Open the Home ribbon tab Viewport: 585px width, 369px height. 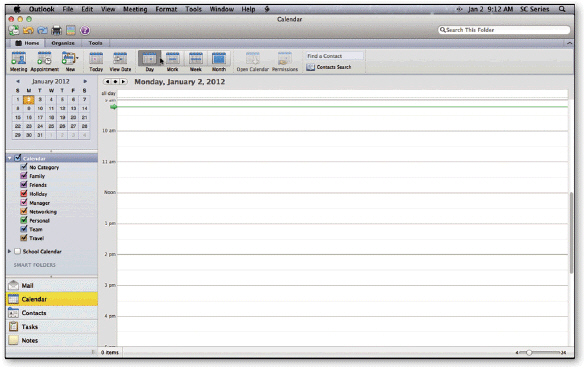pos(27,43)
